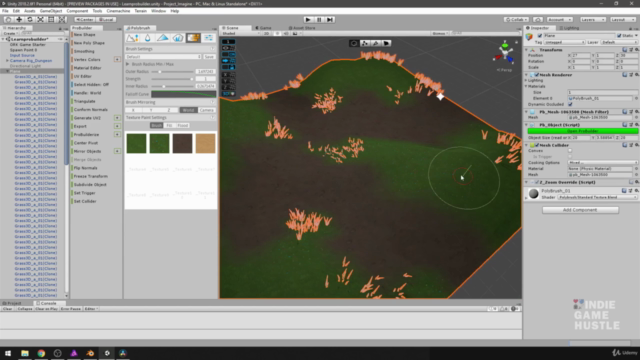Screen dimensions: 640x360
Task: Open the Terrain menu
Action: [140, 11]
